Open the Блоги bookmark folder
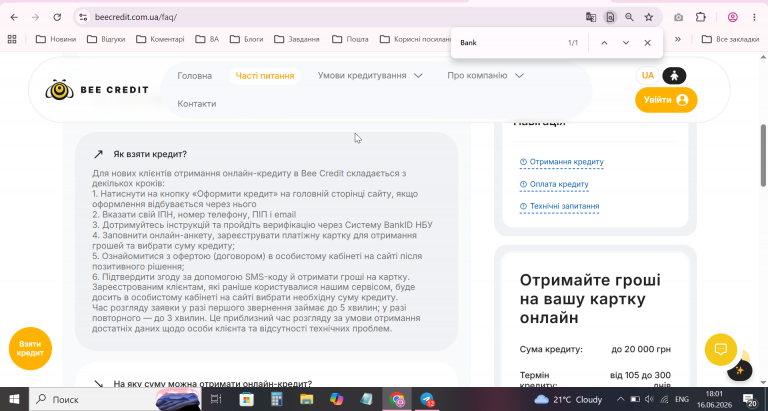The height and width of the screenshot is (411, 768). tap(246, 39)
